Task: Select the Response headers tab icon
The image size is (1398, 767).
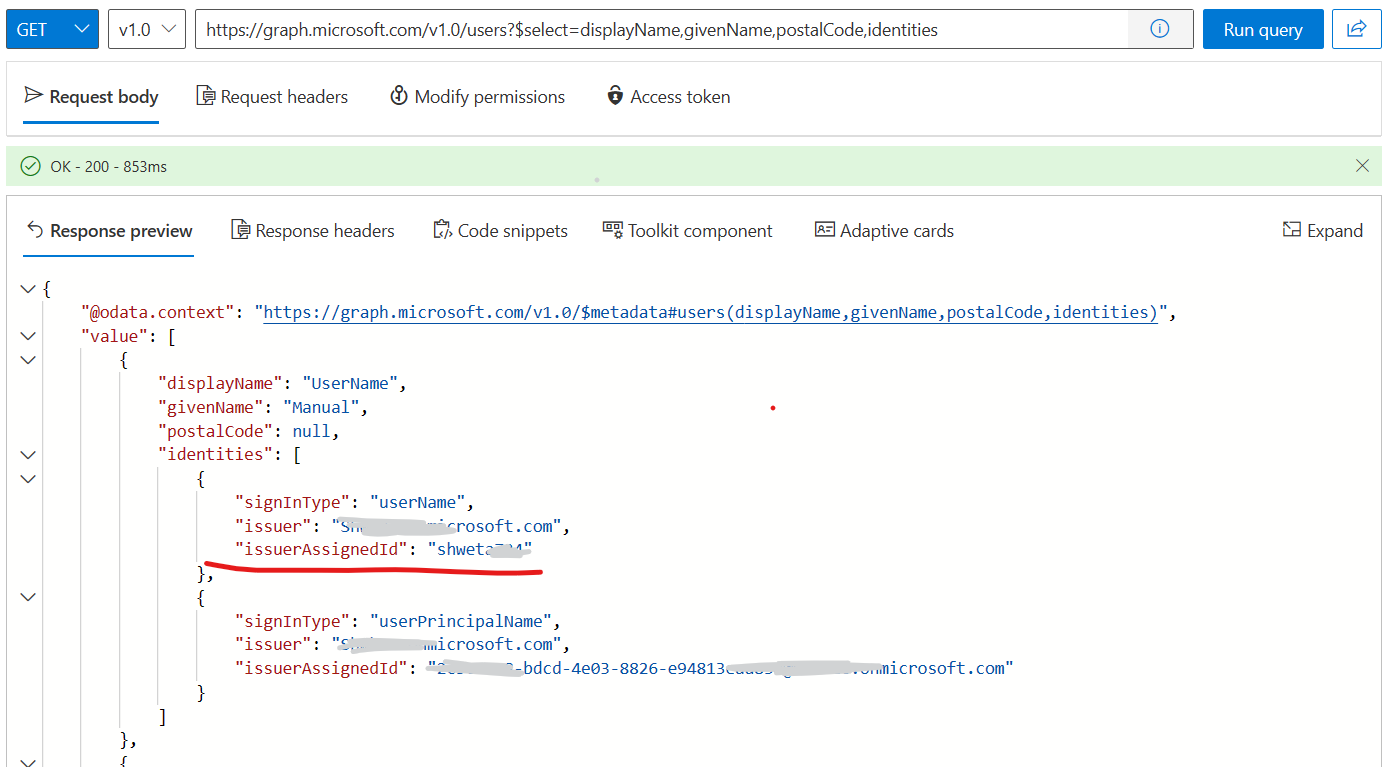Action: tap(241, 230)
